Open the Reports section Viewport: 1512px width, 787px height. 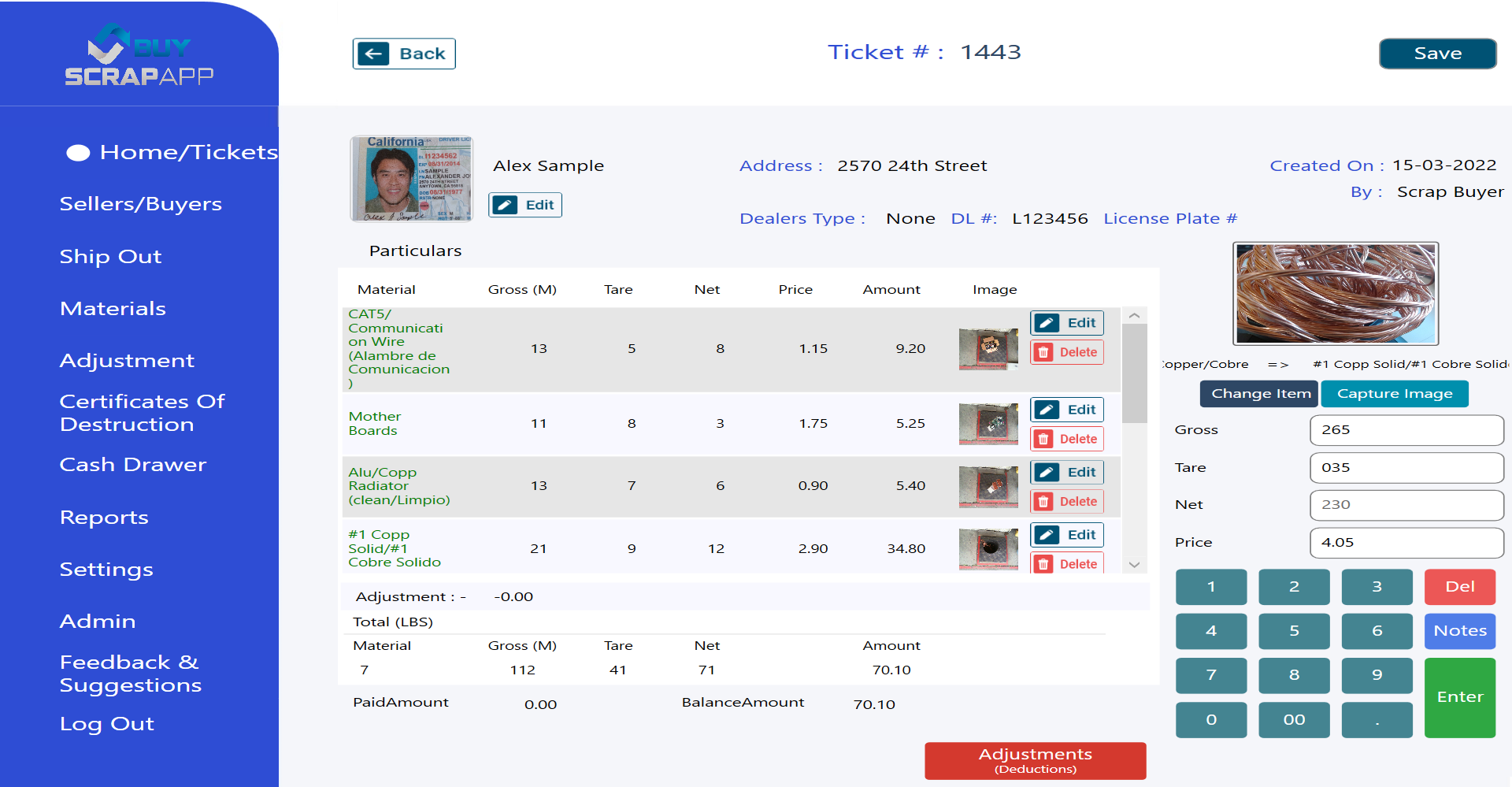[x=104, y=518]
